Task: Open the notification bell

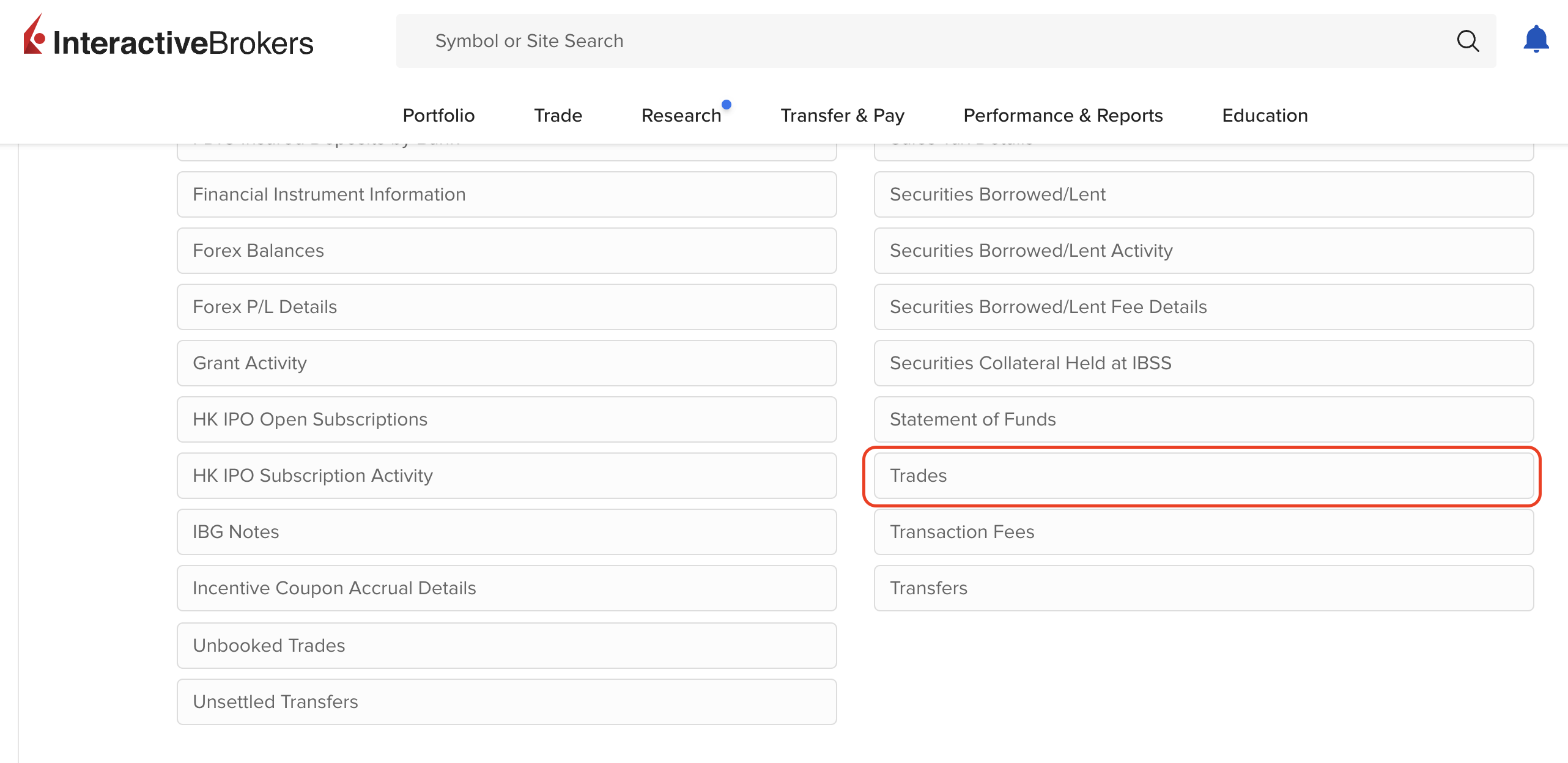Action: tap(1536, 39)
